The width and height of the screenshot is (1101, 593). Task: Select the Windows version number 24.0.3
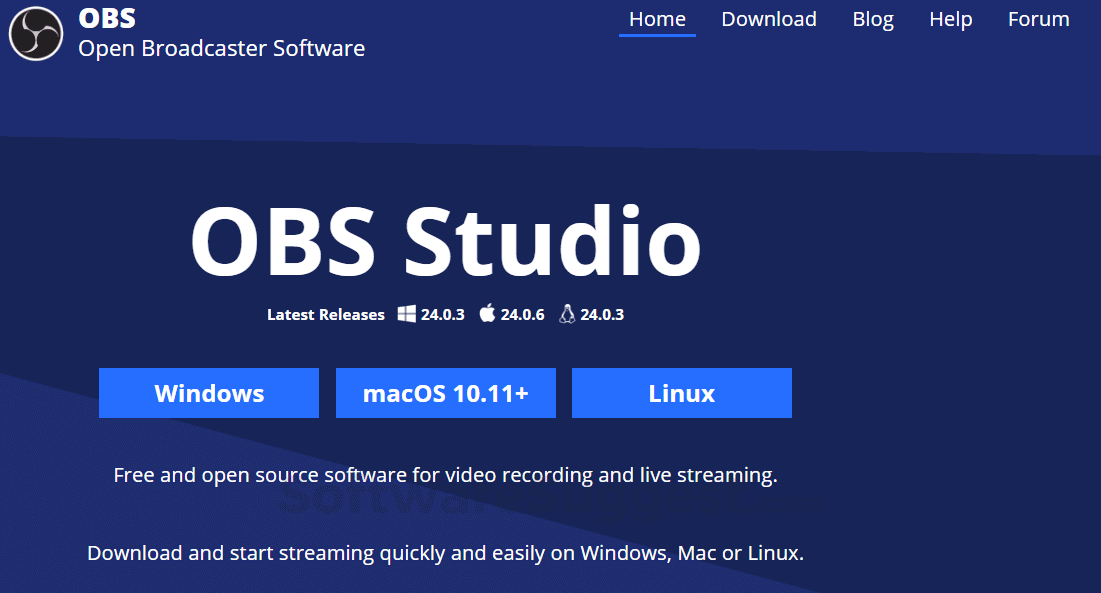442,314
